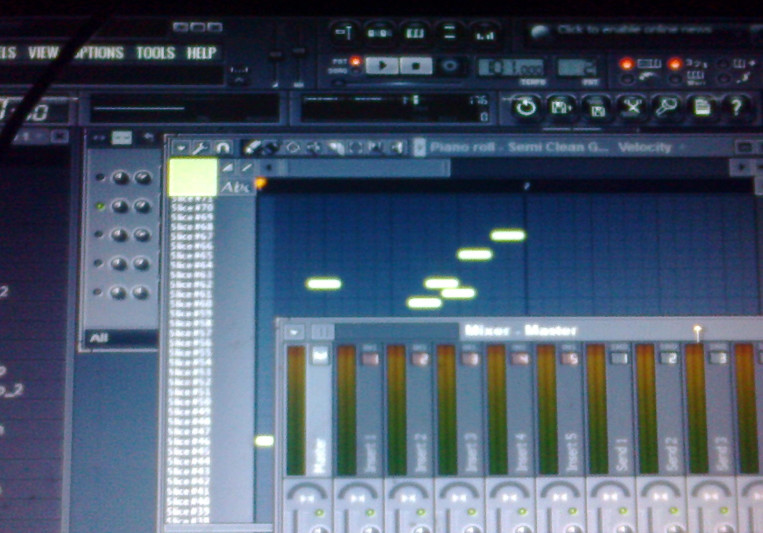This screenshot has height=533, width=763.
Task: Adjust the pattern number display
Action: (x=577, y=68)
